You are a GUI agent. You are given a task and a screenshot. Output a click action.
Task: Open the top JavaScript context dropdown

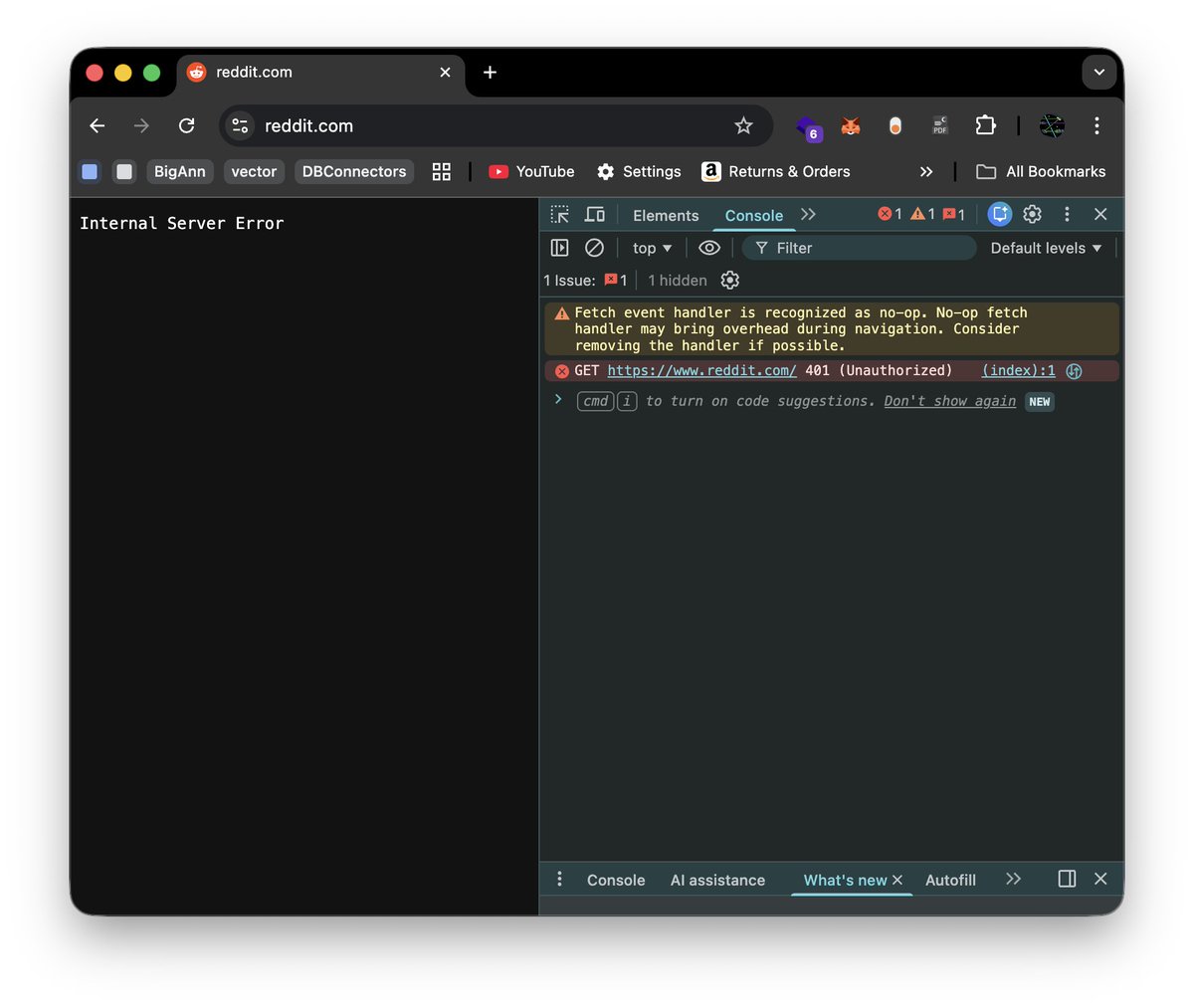(x=653, y=248)
